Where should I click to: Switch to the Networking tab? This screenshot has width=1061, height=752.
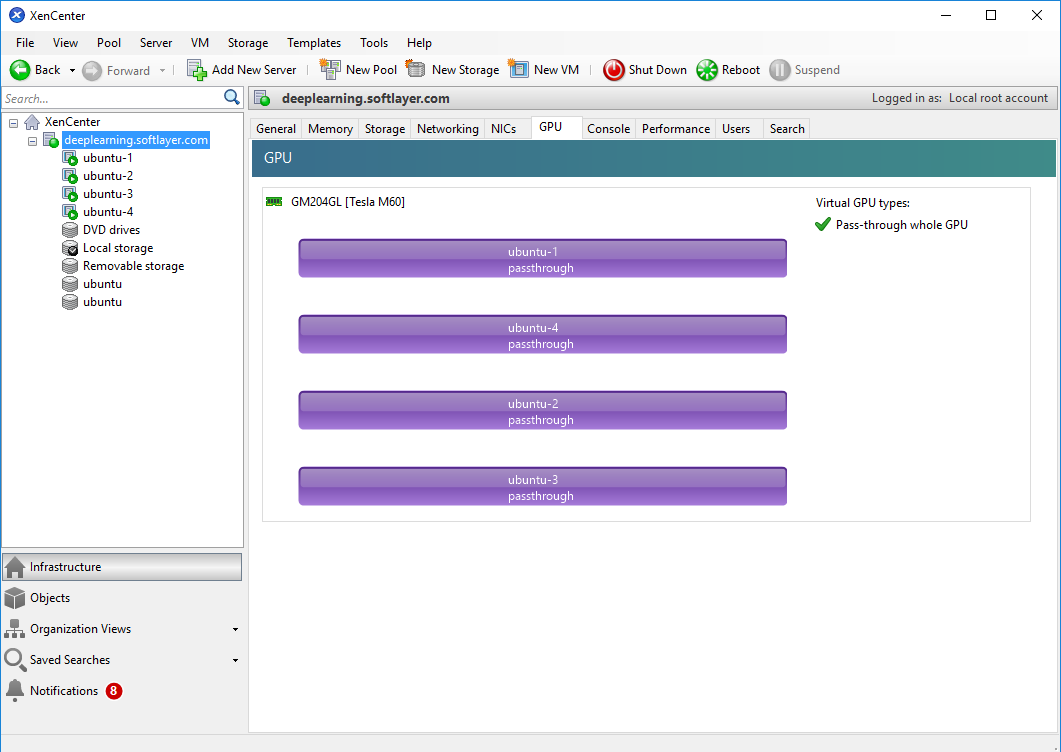448,129
